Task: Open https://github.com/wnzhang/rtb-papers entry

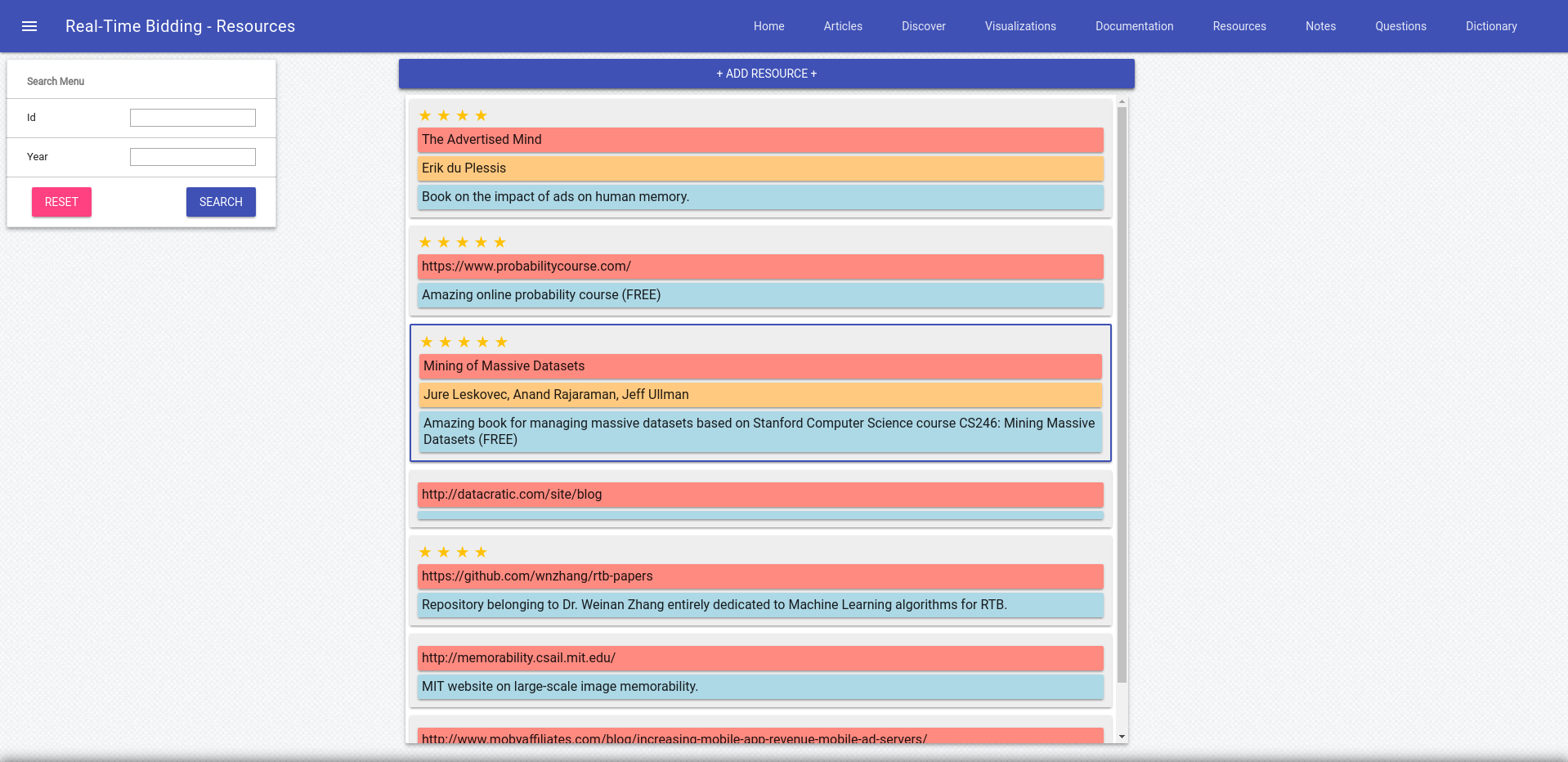Action: click(760, 576)
